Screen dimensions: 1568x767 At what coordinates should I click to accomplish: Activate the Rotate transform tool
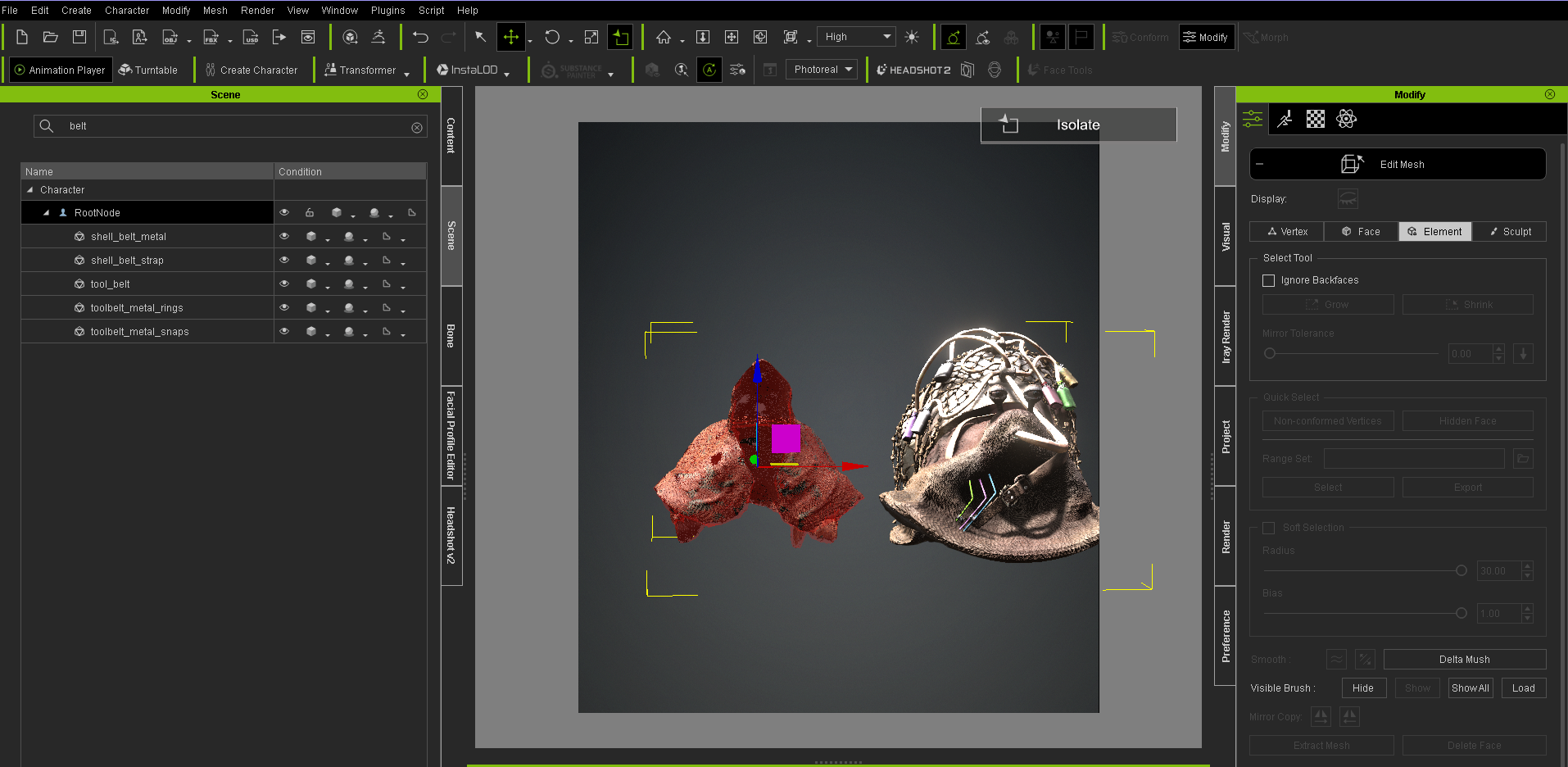click(552, 37)
